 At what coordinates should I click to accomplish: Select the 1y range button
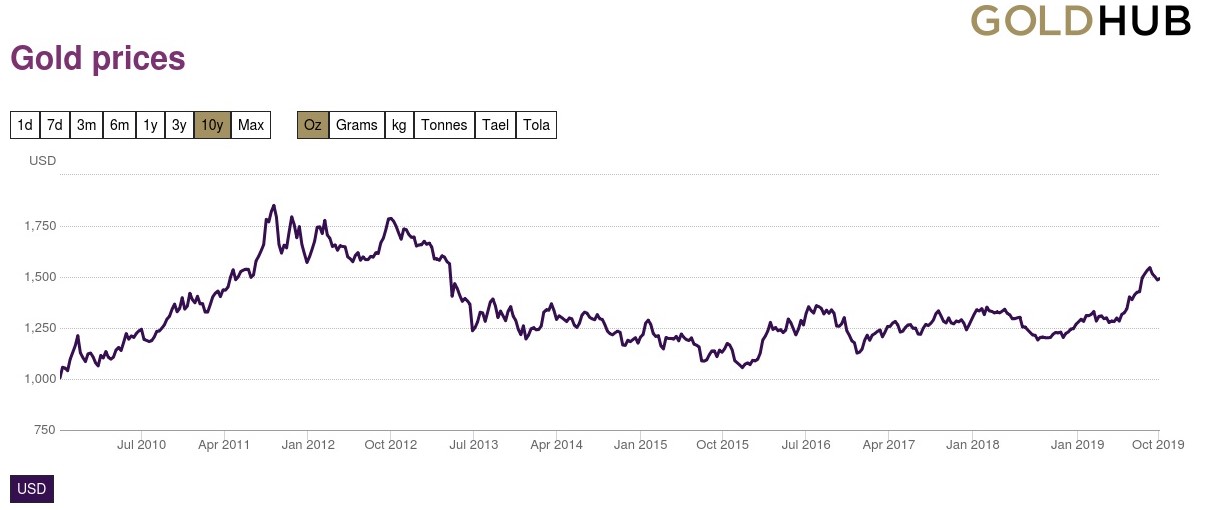click(x=150, y=125)
